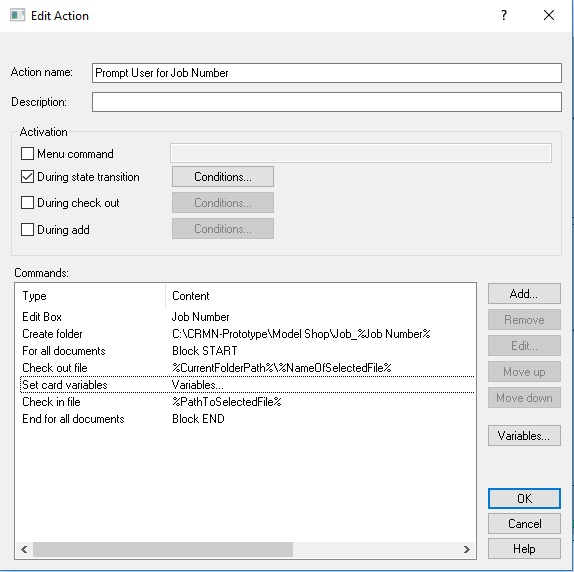
Task: Click the %CurrentFolderPath% content cell
Action: tap(282, 368)
